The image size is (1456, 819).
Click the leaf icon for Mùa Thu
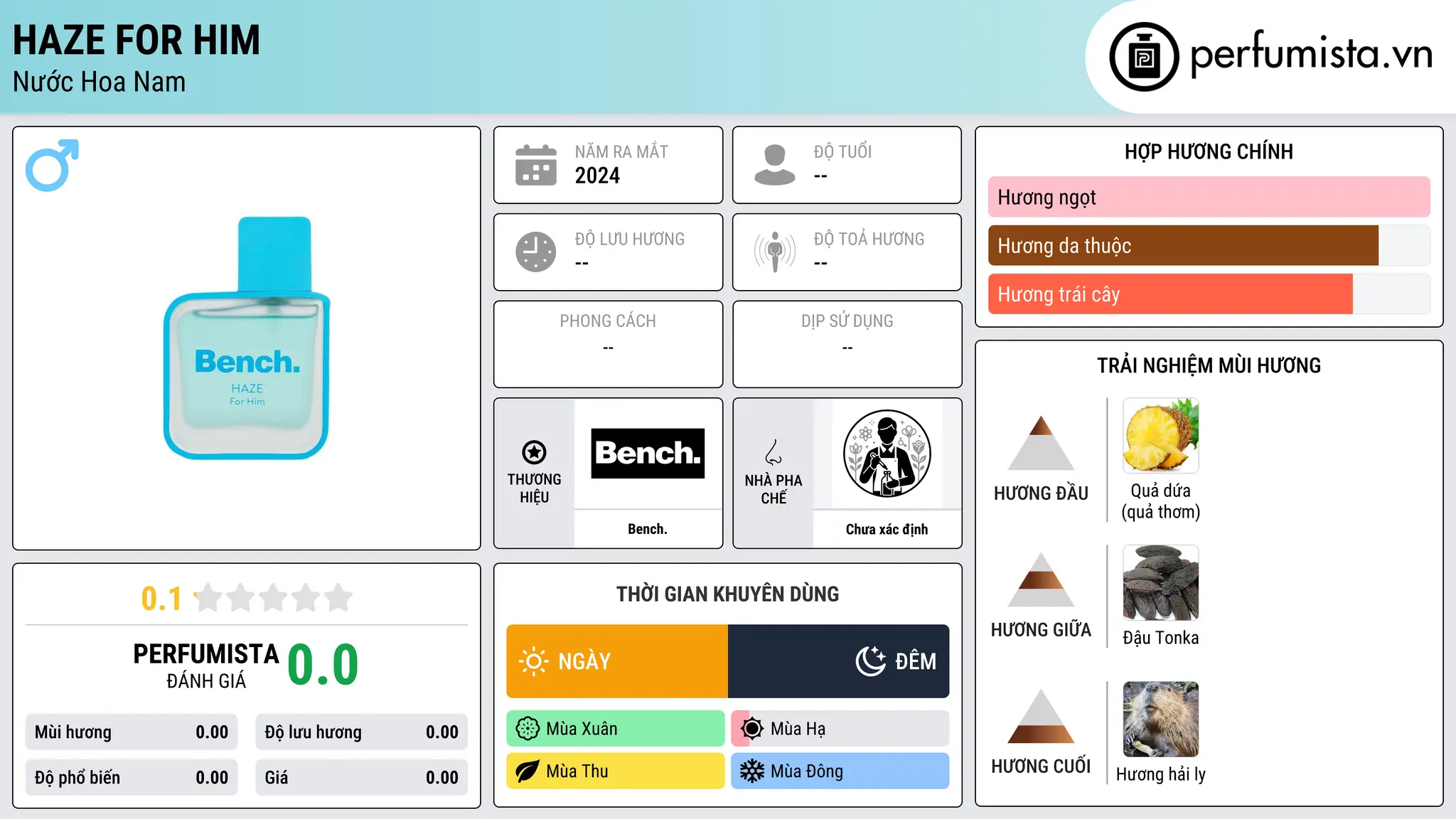pyautogui.click(x=528, y=771)
